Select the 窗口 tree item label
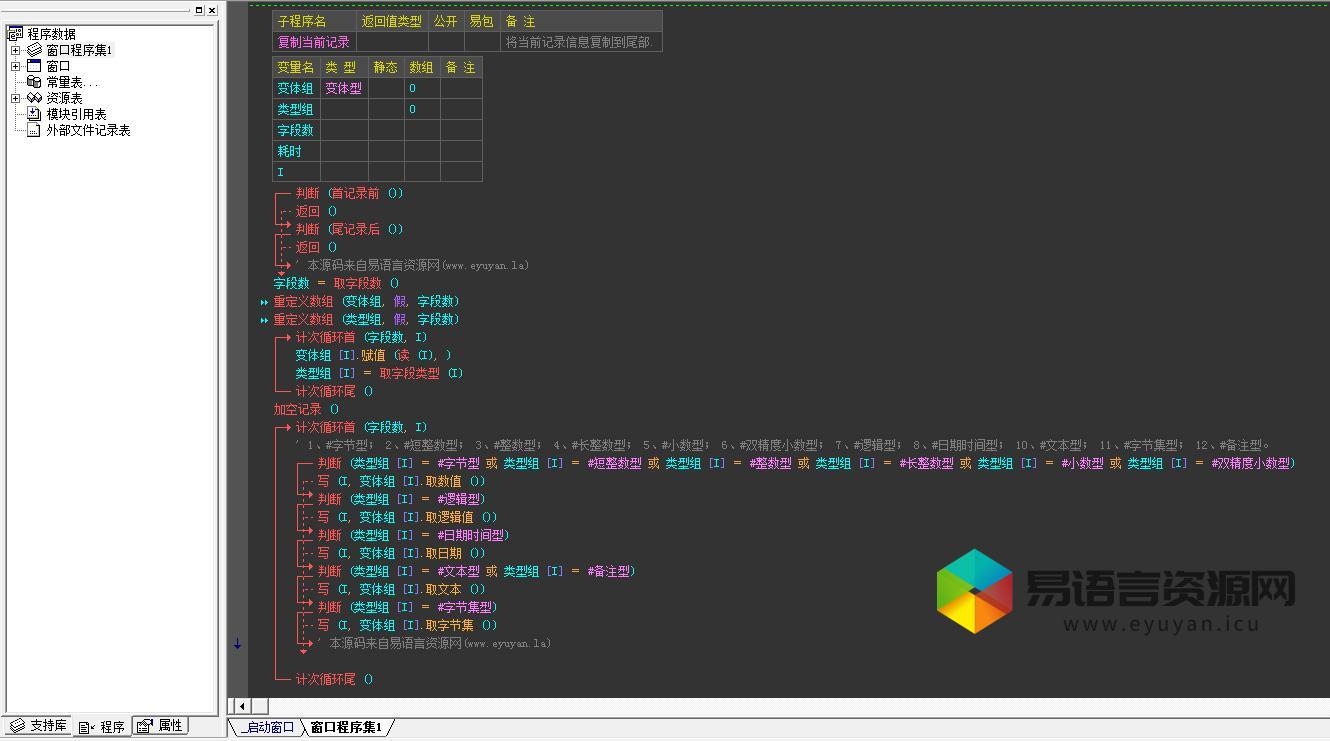 point(58,66)
